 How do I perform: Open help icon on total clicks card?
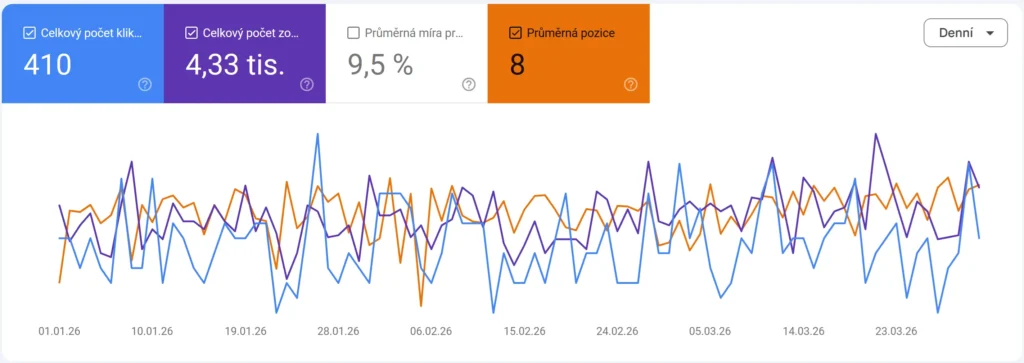145,84
